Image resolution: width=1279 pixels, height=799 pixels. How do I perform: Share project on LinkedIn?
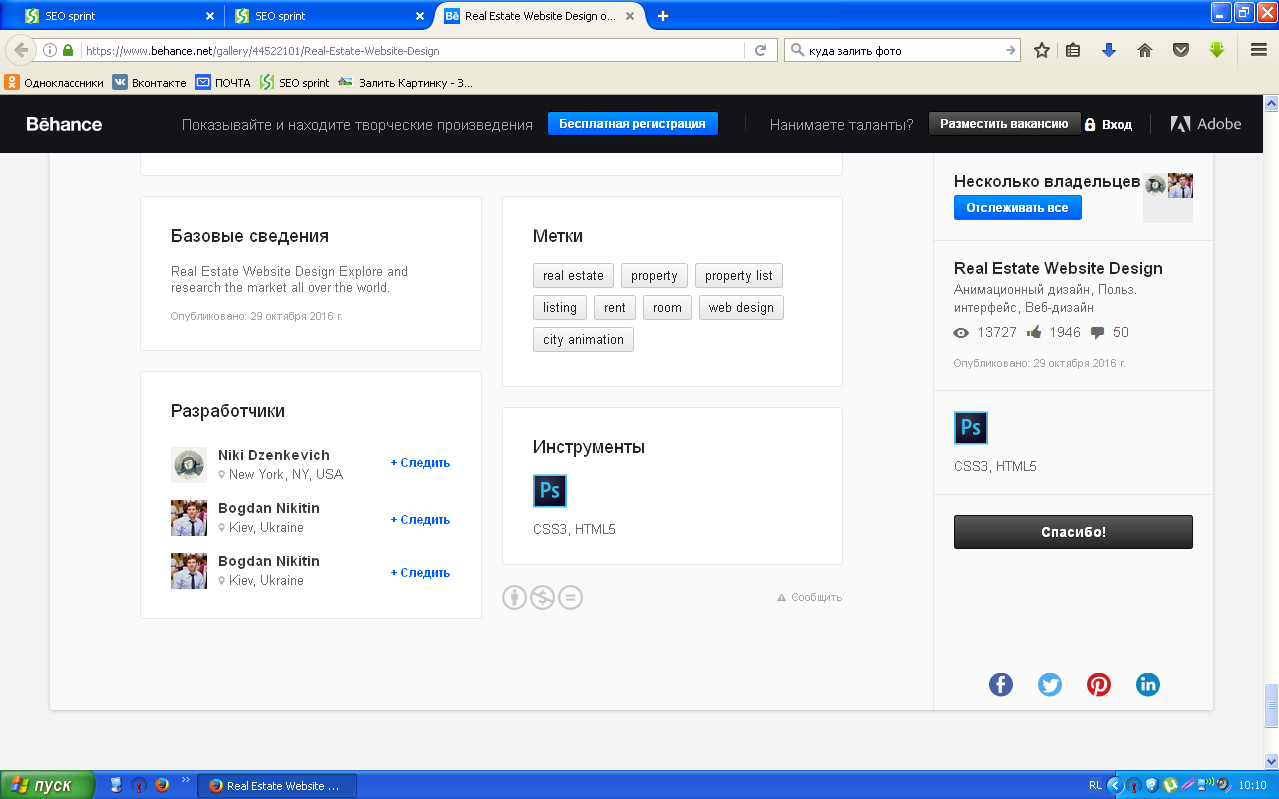click(1148, 685)
